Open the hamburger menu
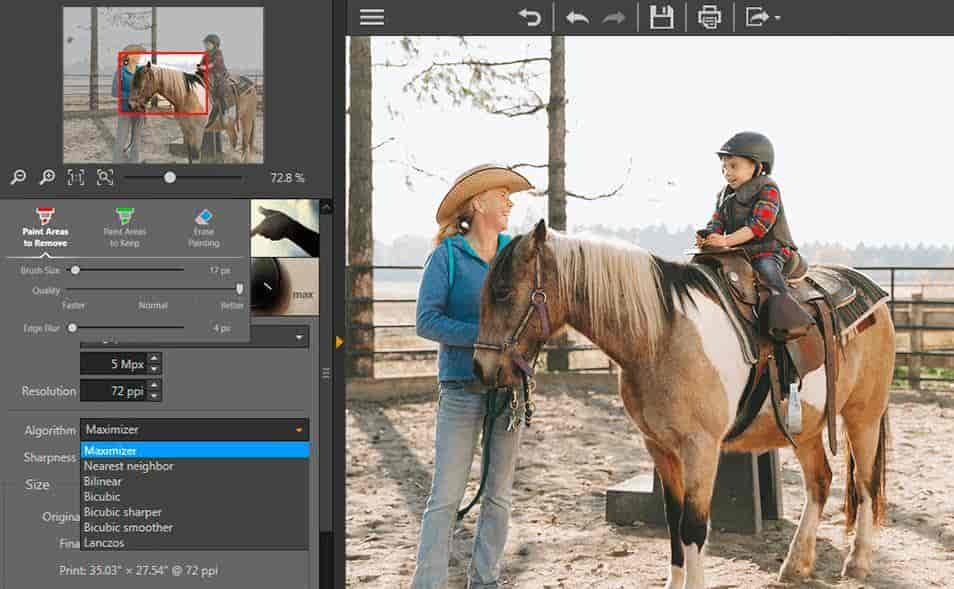954x589 pixels. tap(372, 17)
